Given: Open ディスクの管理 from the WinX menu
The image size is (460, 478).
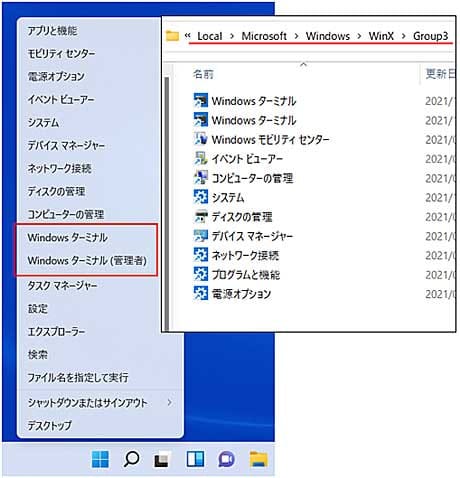Looking at the screenshot, I should (56, 191).
